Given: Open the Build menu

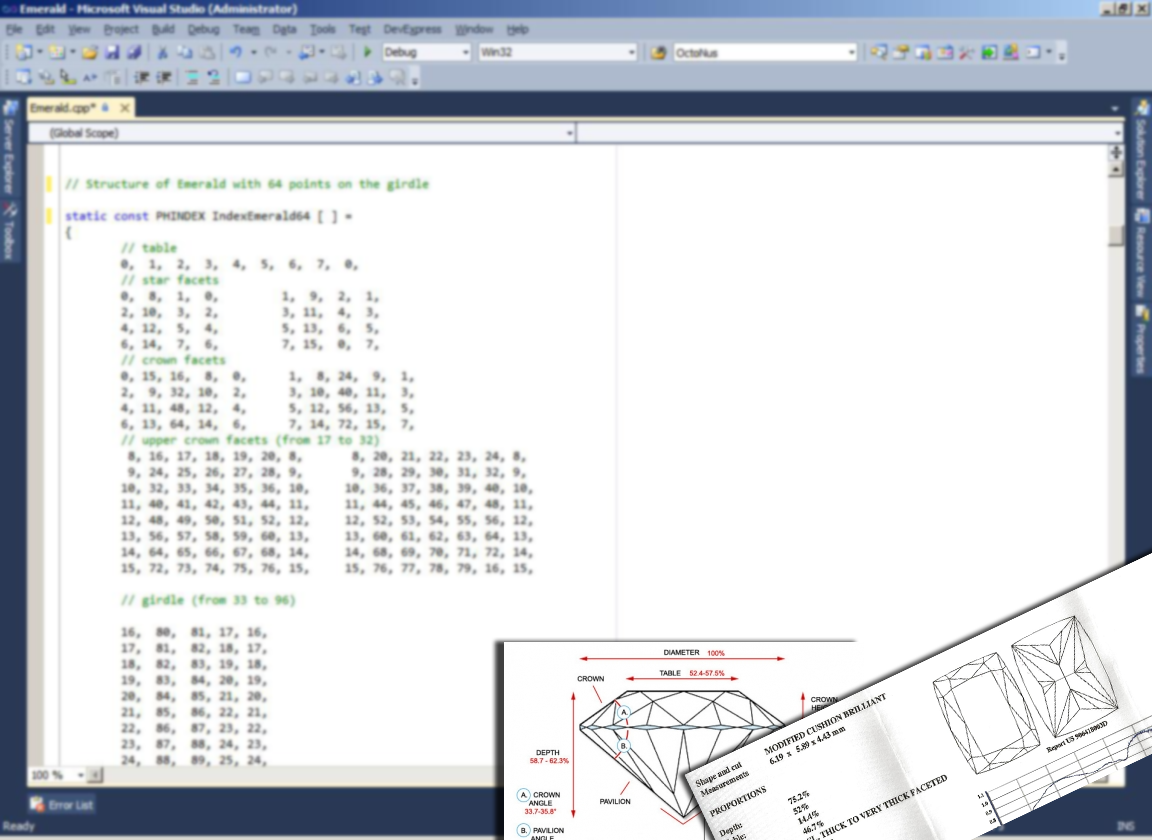Looking at the screenshot, I should [163, 29].
